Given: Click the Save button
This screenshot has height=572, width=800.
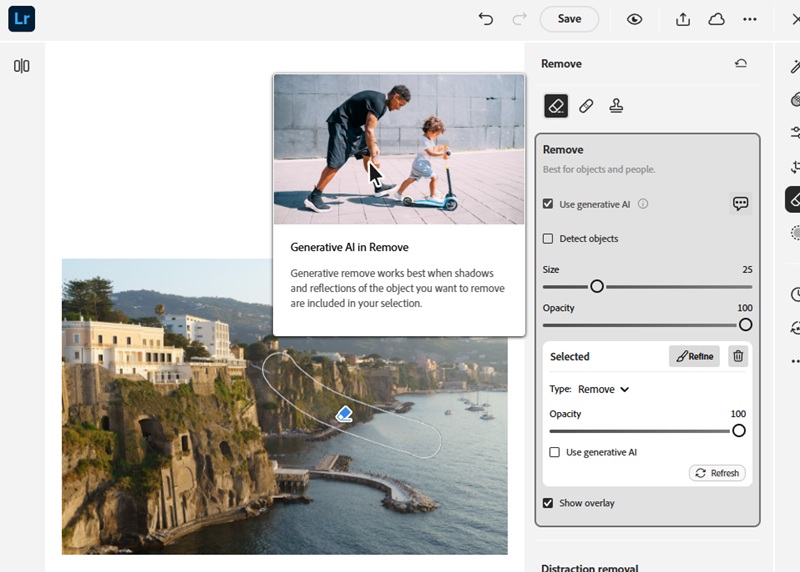Looking at the screenshot, I should pos(569,19).
